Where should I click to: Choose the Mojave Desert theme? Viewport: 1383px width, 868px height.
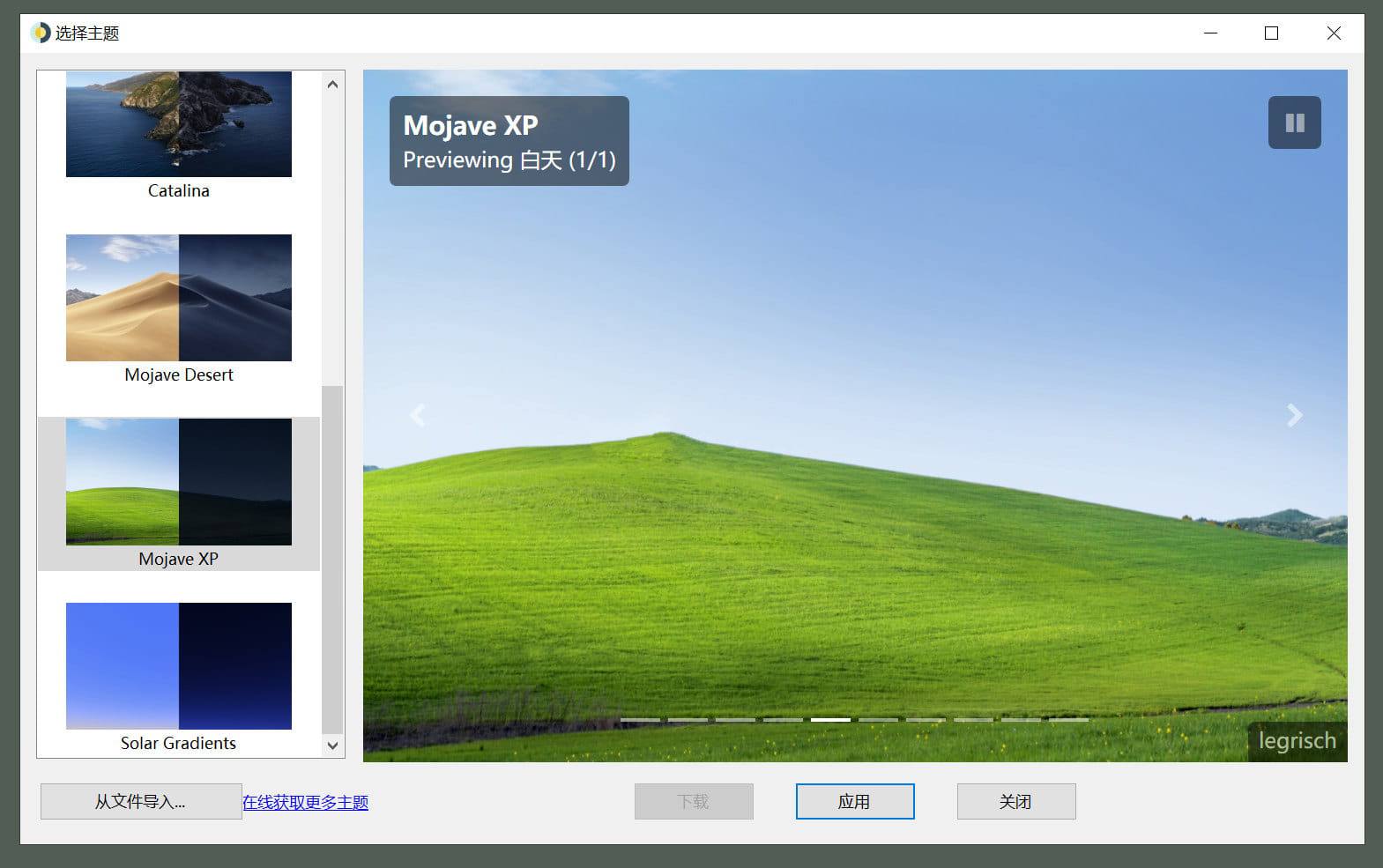[178, 298]
